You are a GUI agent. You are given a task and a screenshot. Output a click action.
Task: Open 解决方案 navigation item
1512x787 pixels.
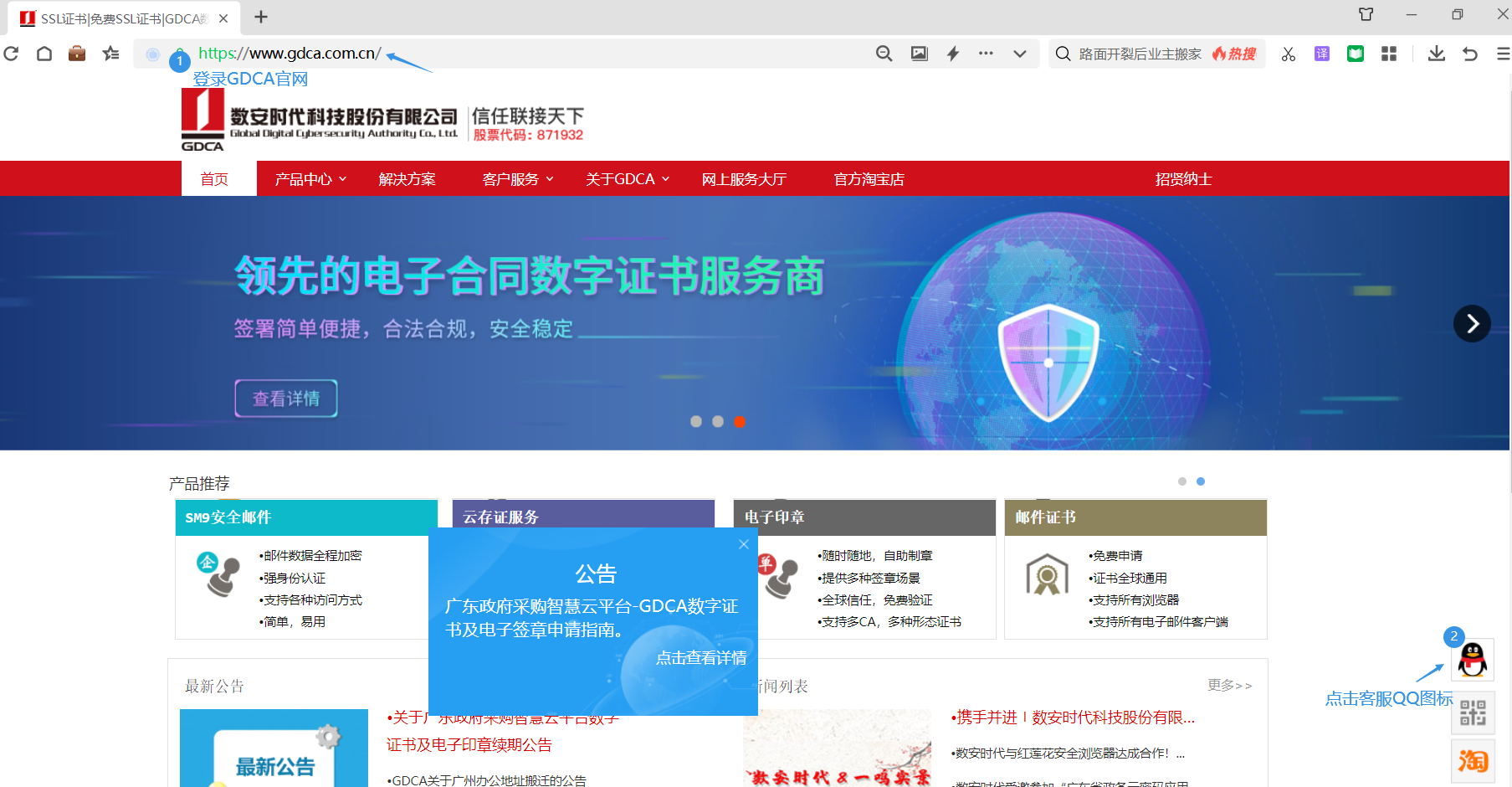coord(407,179)
